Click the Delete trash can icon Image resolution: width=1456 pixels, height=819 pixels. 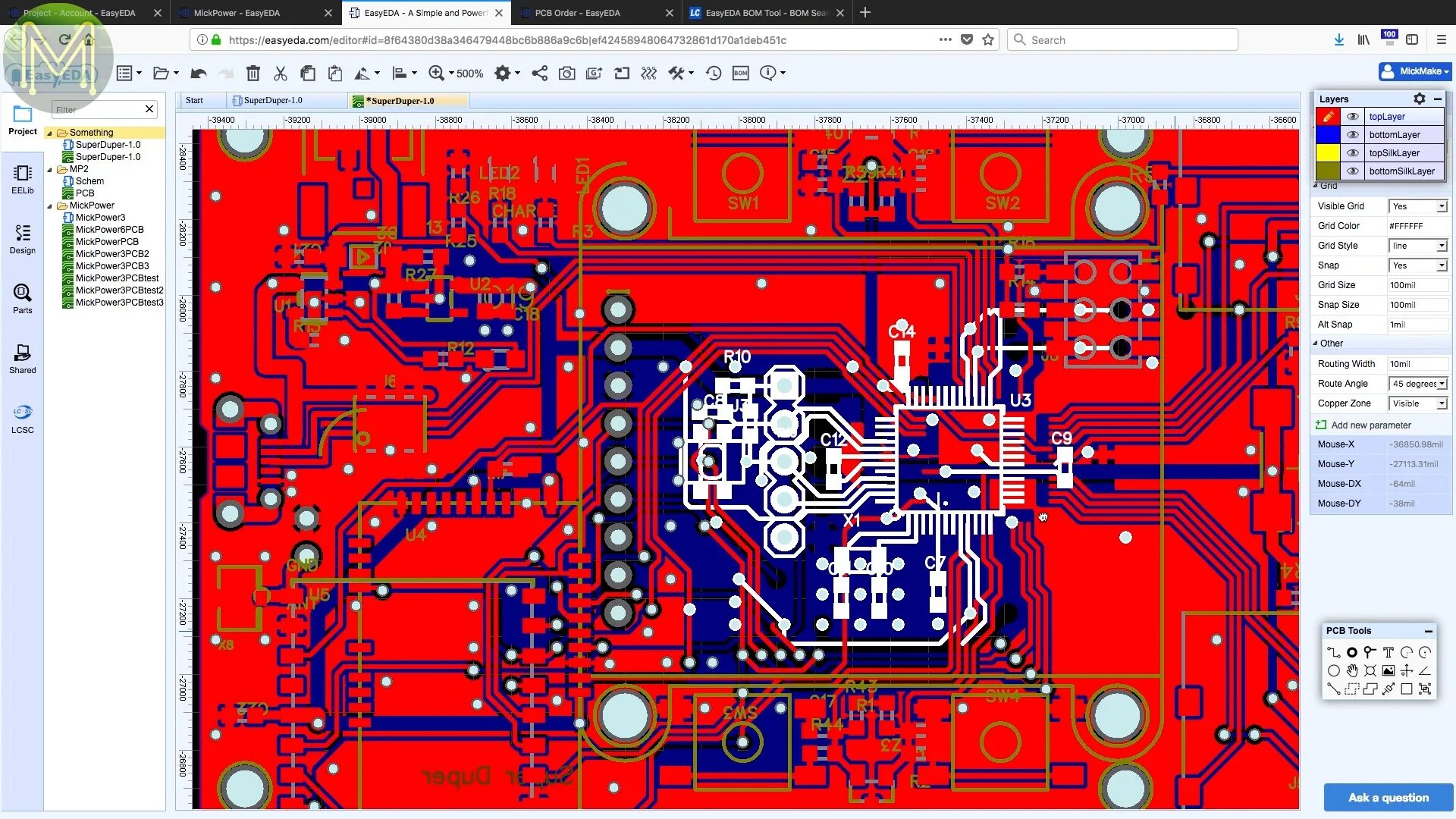point(253,73)
